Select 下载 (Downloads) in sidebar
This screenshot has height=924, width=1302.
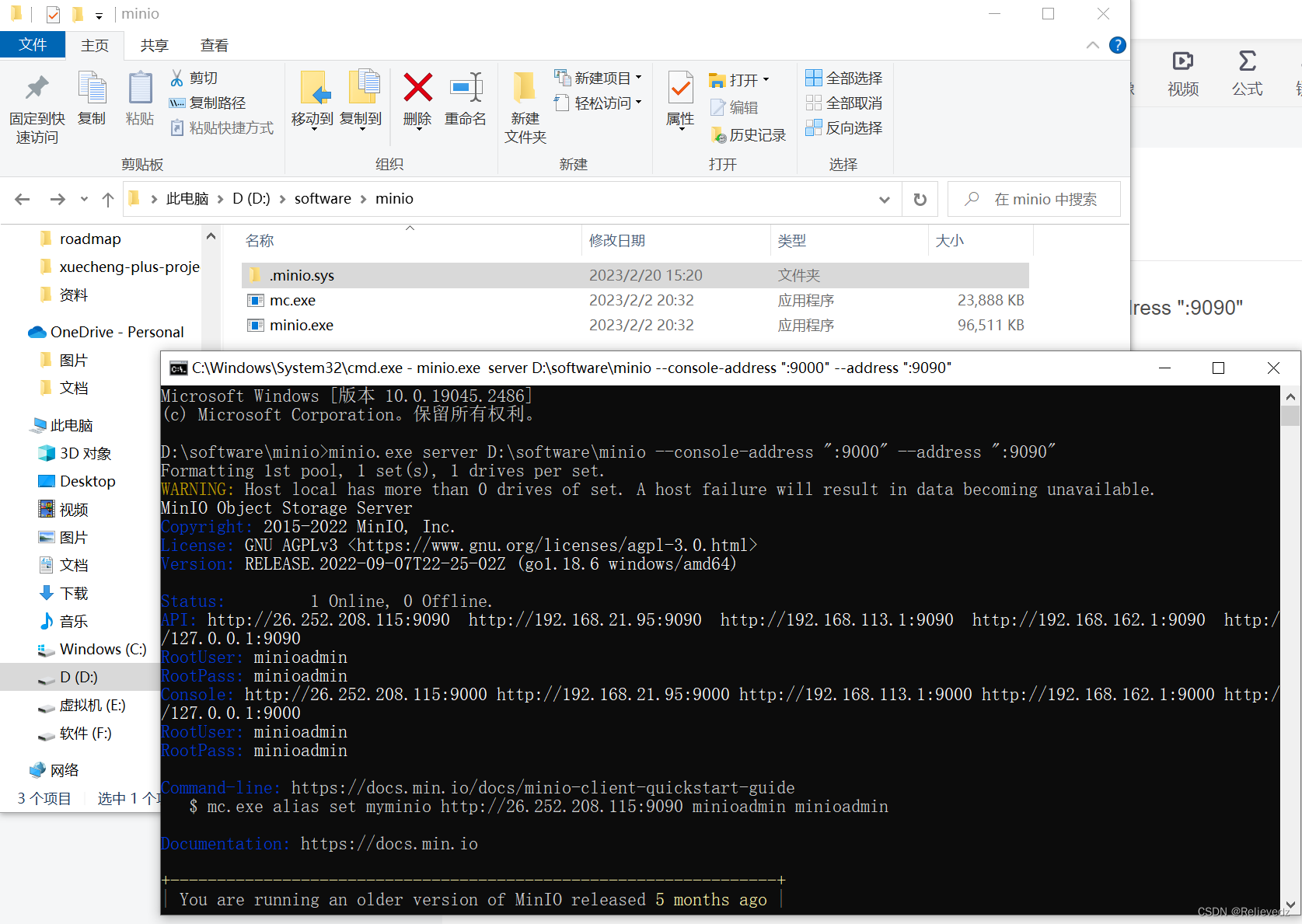click(x=64, y=593)
